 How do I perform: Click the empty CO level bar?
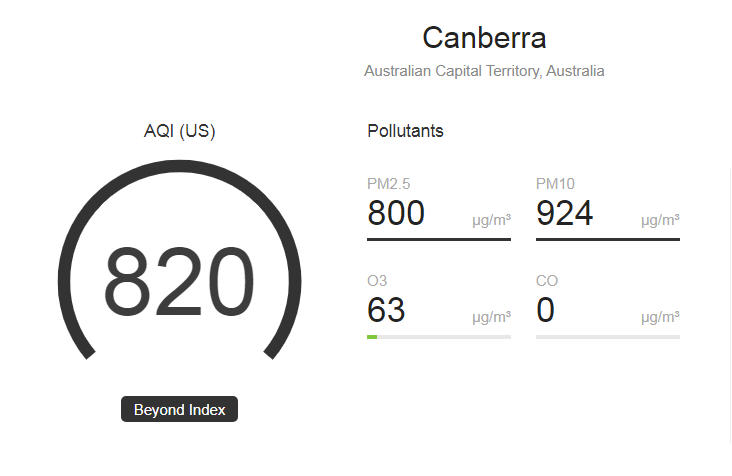click(608, 337)
